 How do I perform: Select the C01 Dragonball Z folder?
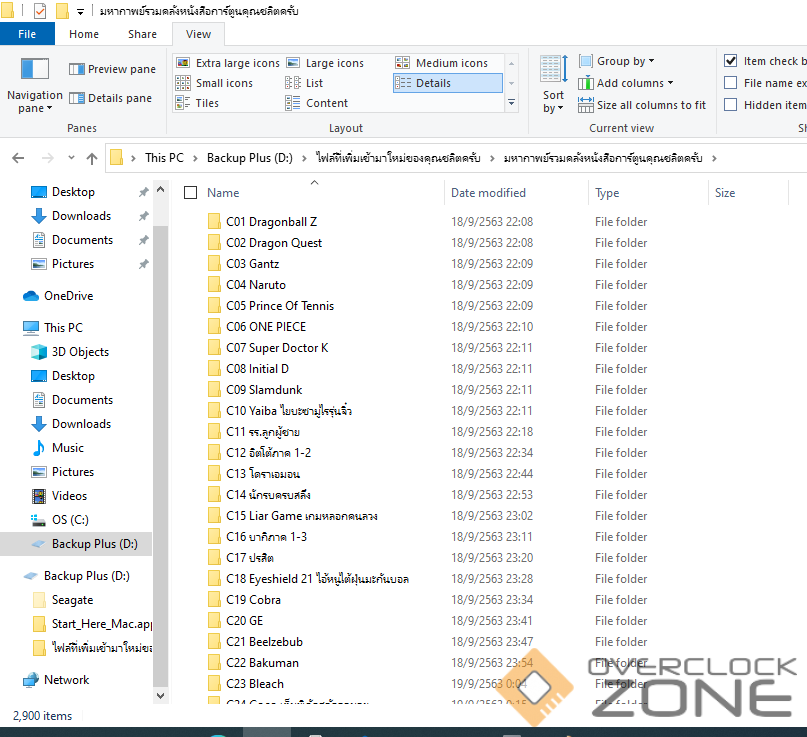pyautogui.click(x=272, y=222)
